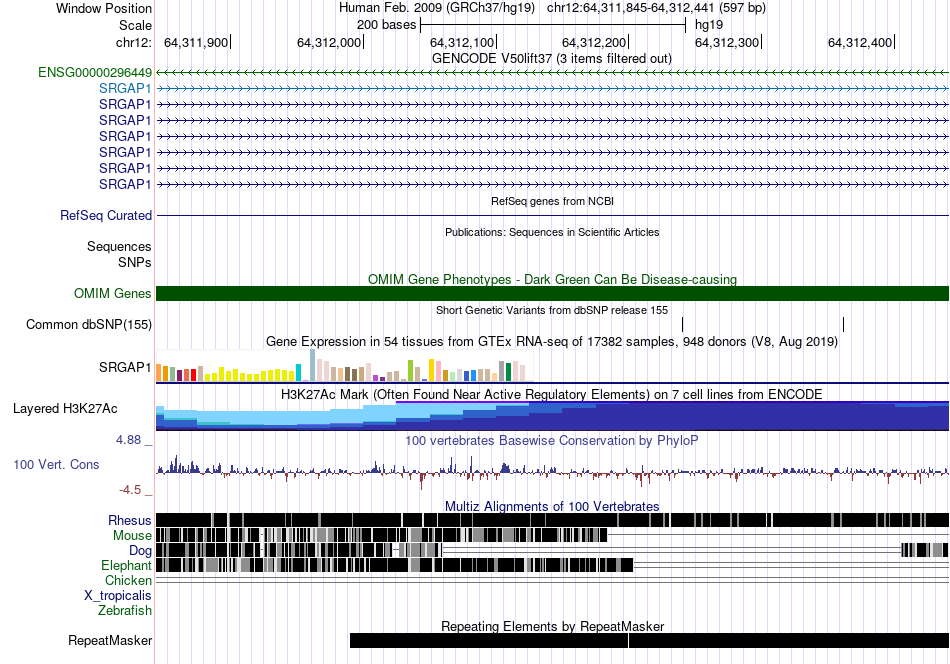
Task: Open the RefSeq genes from NCBI title
Action: 553,201
